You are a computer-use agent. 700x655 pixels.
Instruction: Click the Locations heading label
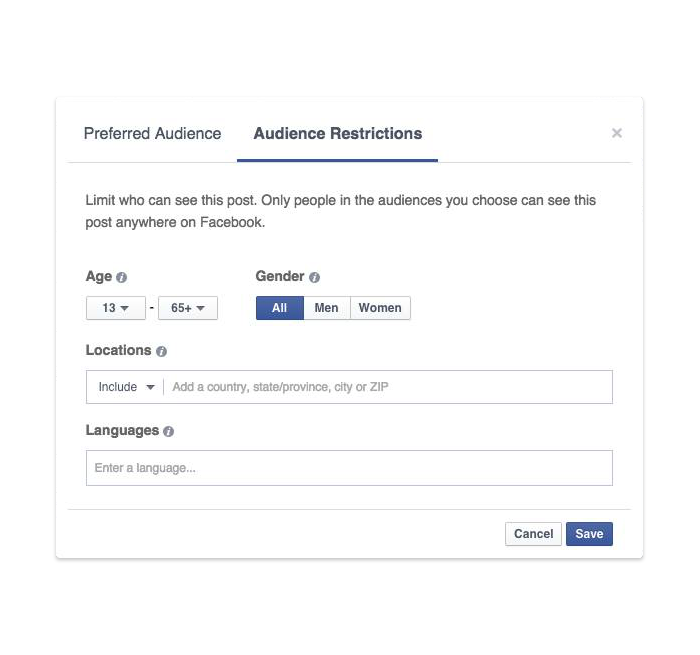click(x=118, y=350)
